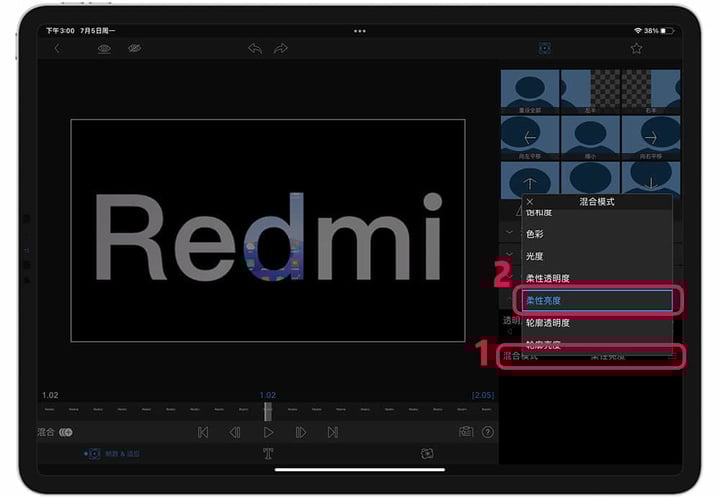Screen dimensions: 720x498
Task: Select 柔性透明度 blend mode
Action: point(597,278)
